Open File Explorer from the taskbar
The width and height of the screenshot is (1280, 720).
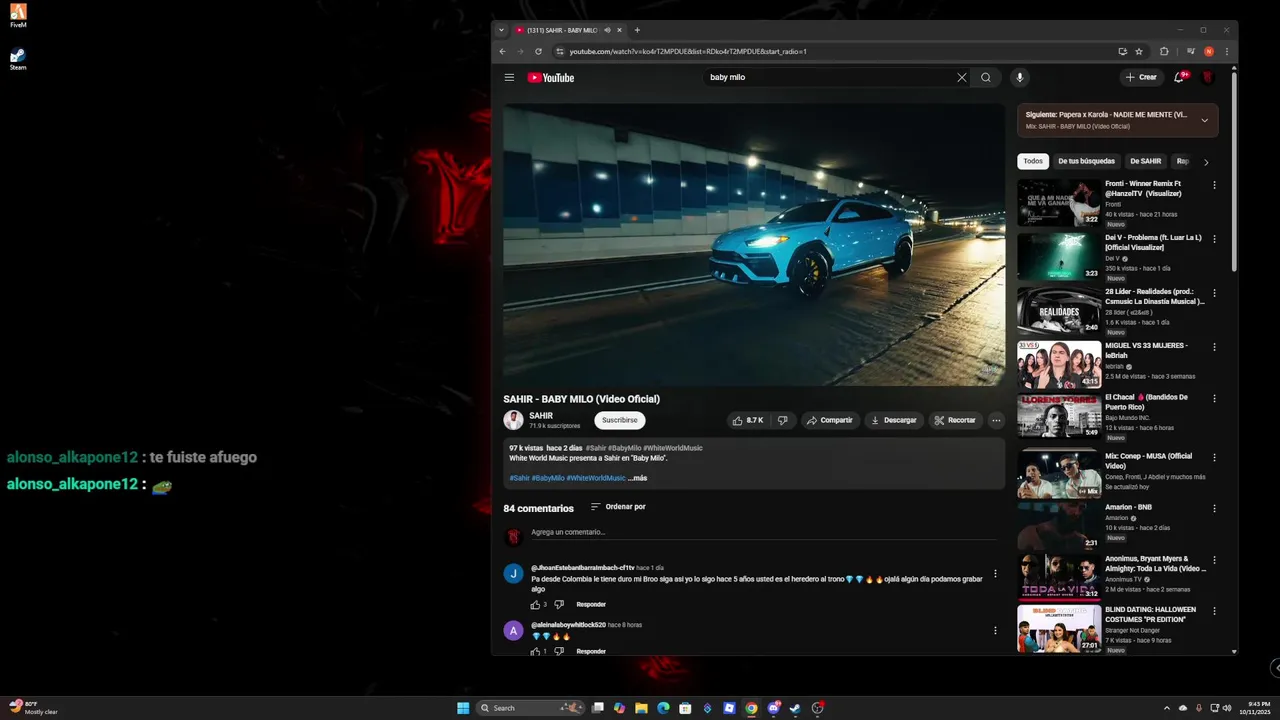(641, 708)
